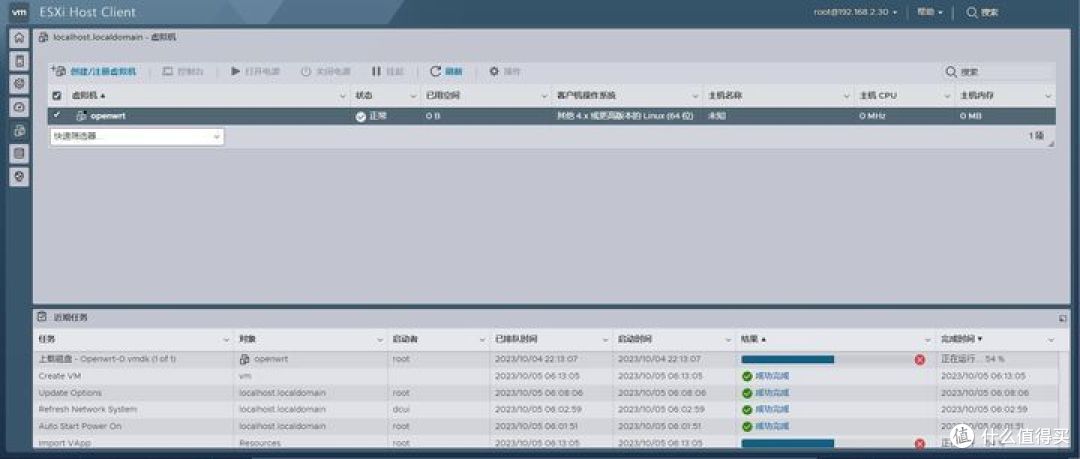Toggle the openwrt row checkbox
Image resolution: width=1080 pixels, height=459 pixels.
pyautogui.click(x=57, y=116)
